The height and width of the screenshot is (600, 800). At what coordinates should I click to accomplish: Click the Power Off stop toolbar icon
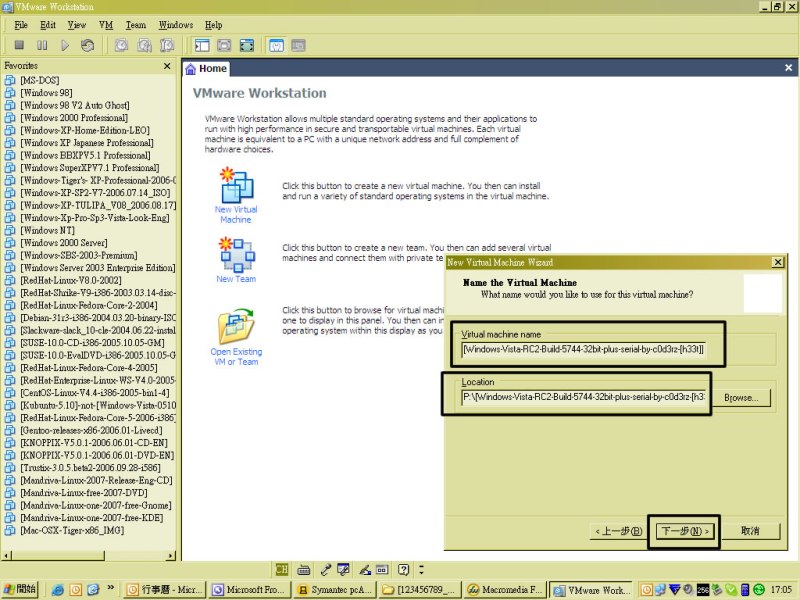coord(19,45)
